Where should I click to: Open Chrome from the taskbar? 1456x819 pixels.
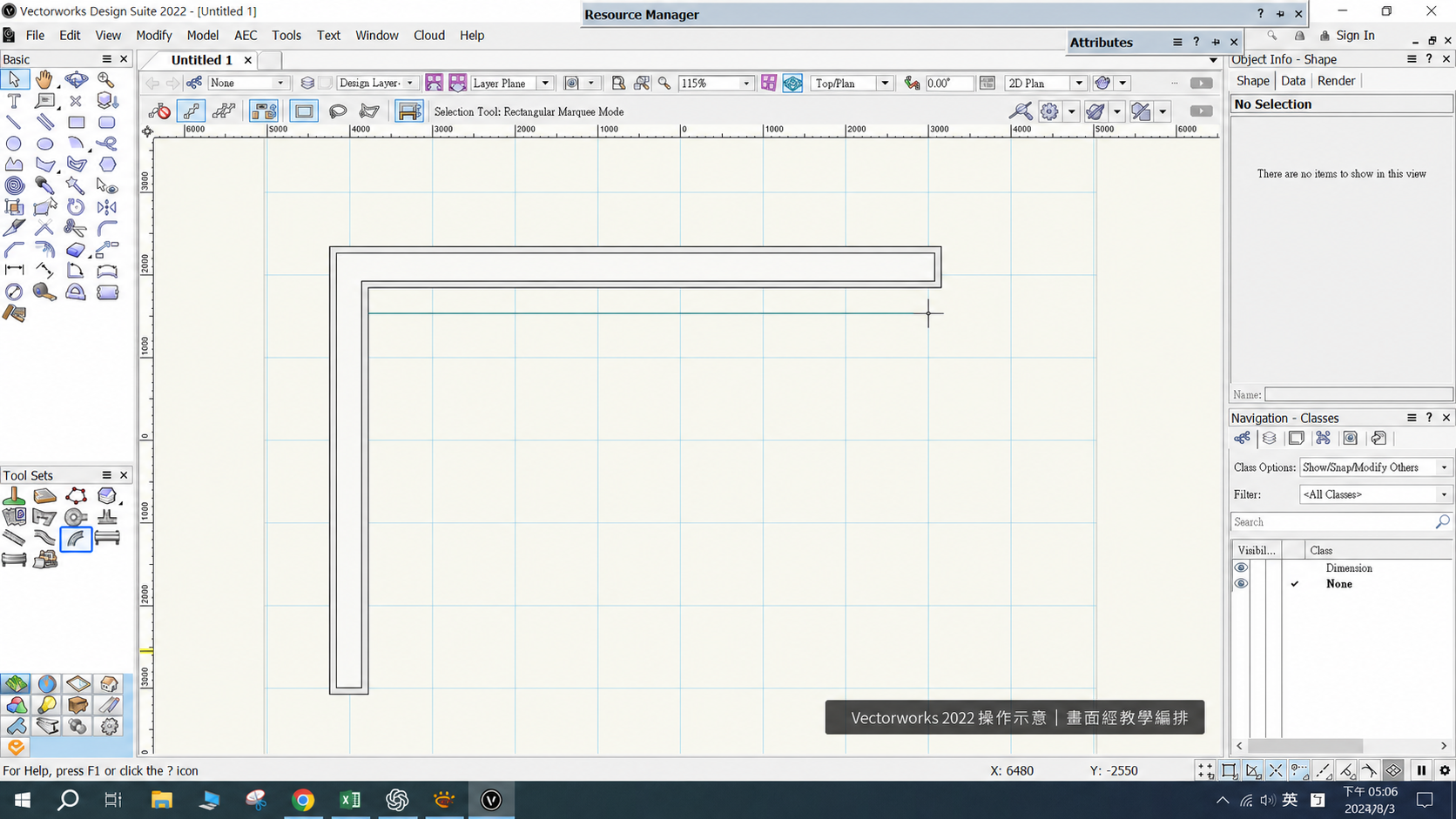click(x=303, y=800)
